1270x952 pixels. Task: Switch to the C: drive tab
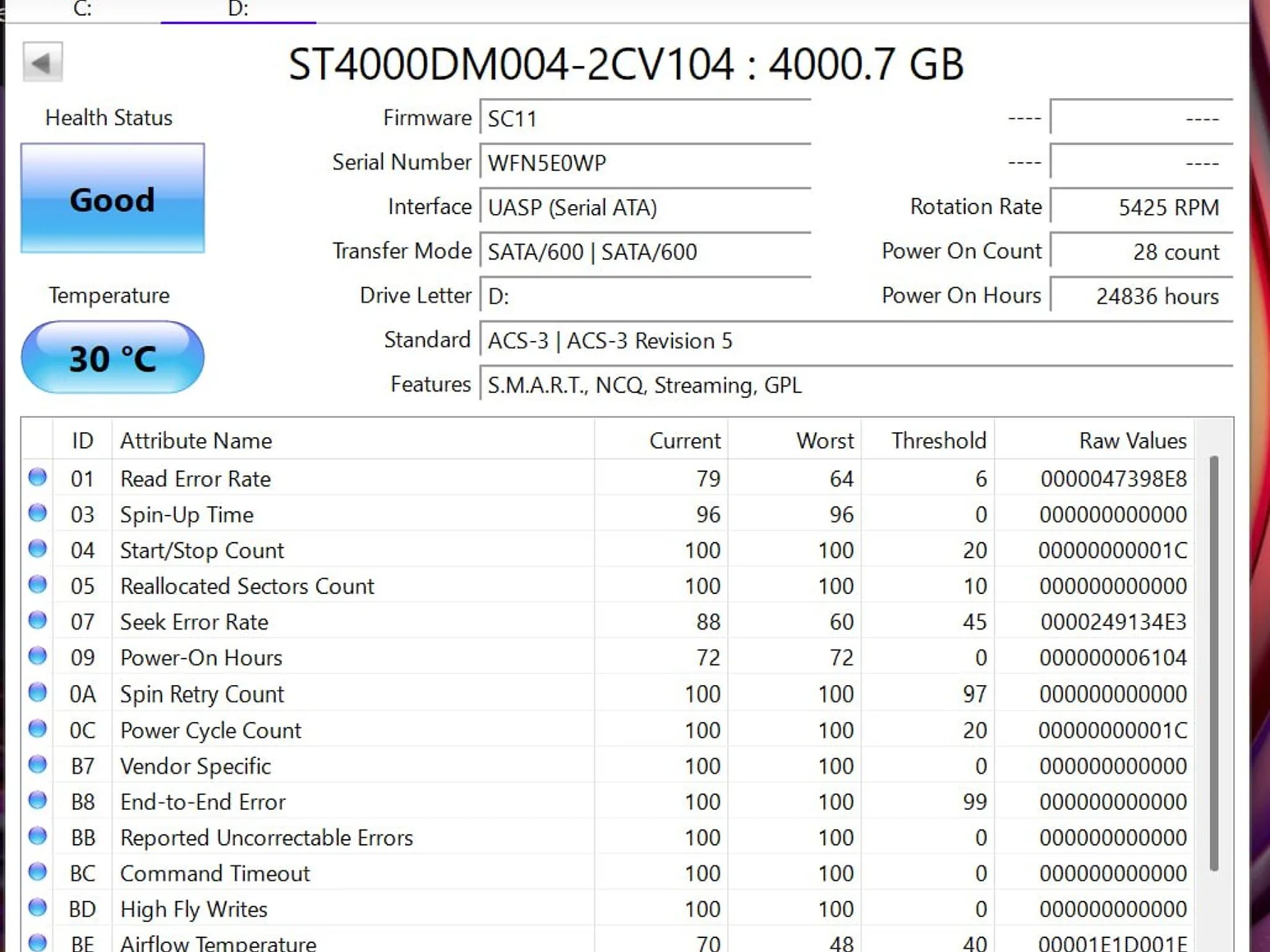tap(82, 9)
